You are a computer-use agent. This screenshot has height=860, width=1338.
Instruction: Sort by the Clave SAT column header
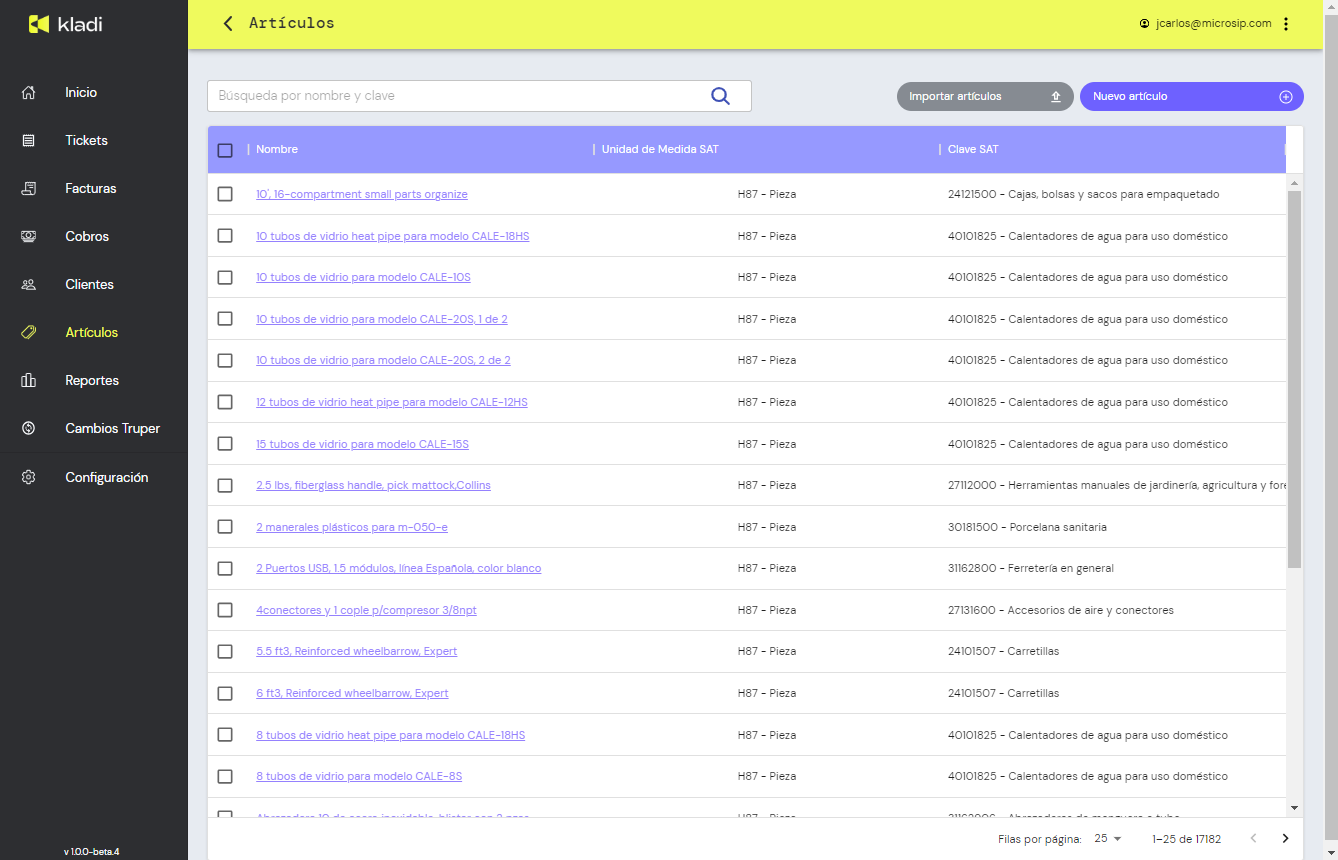click(973, 150)
